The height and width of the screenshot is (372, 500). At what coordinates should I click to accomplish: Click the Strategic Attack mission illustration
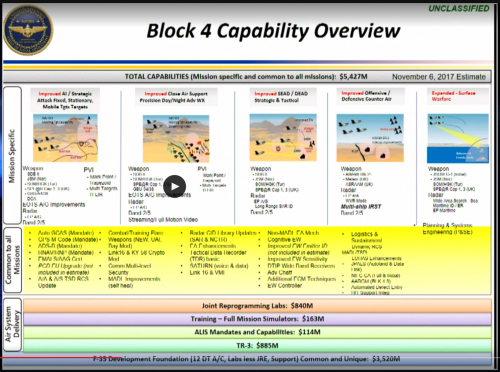point(65,138)
